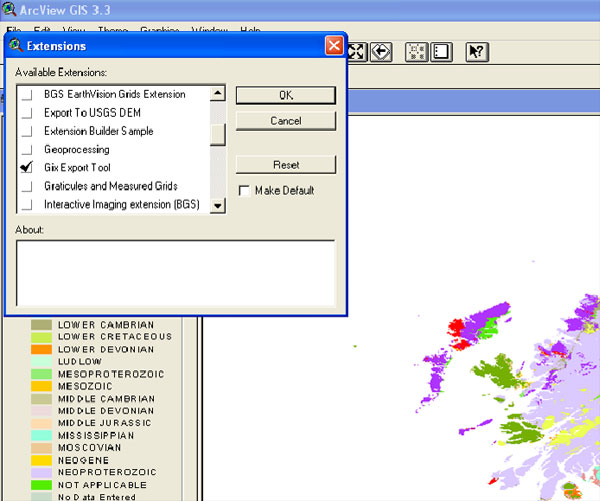Viewport: 600px width, 501px height.
Task: Uncheck the Gix Export Tool extension
Action: 27,167
